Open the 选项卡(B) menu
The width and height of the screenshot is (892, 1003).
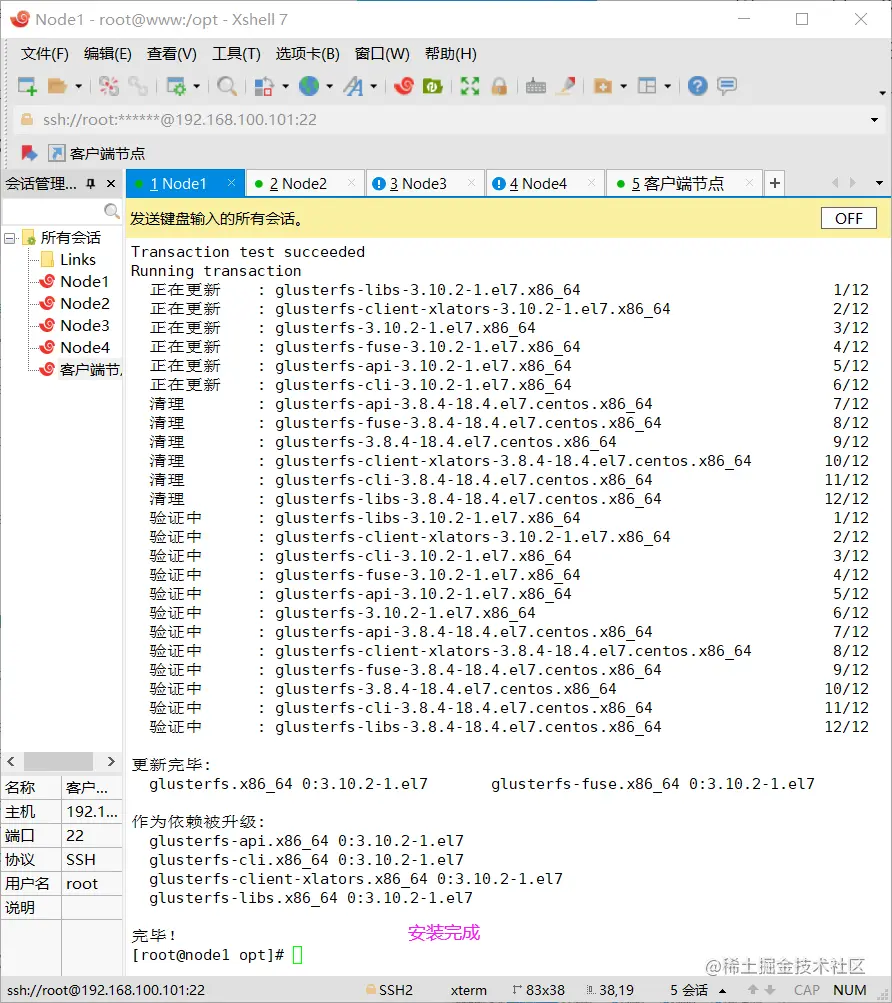pos(307,54)
